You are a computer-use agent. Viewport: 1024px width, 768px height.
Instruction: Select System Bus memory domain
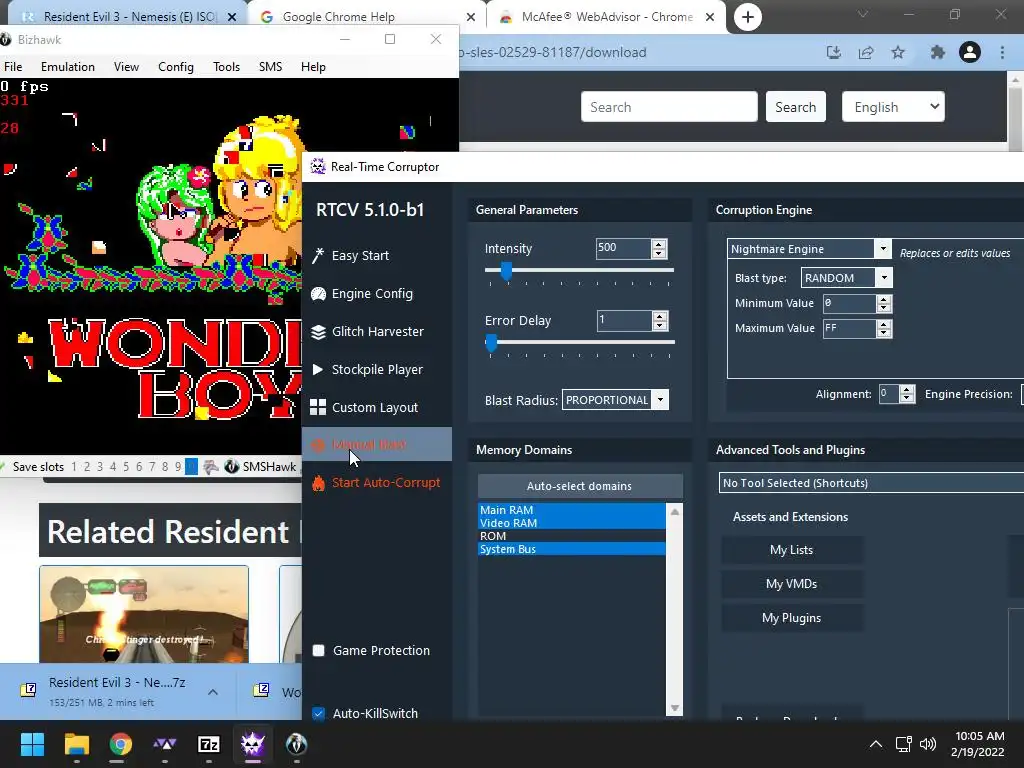pyautogui.click(x=571, y=549)
